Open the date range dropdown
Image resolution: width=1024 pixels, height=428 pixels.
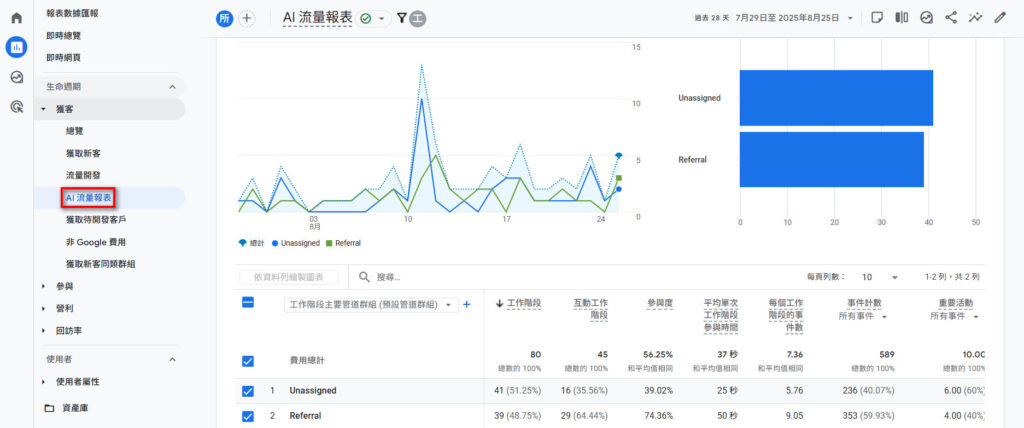(850, 18)
